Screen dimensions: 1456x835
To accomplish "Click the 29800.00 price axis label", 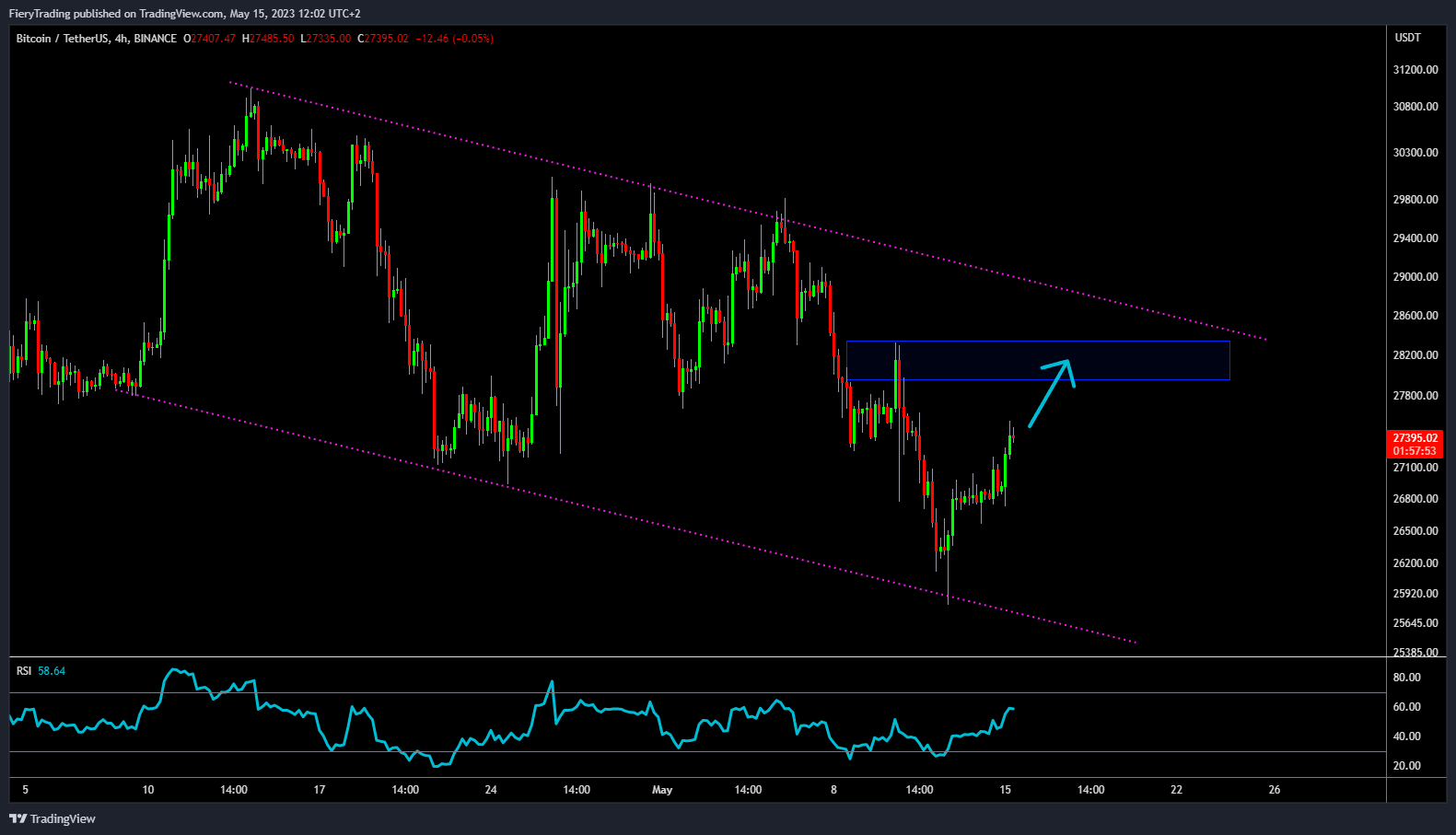I will click(1415, 200).
